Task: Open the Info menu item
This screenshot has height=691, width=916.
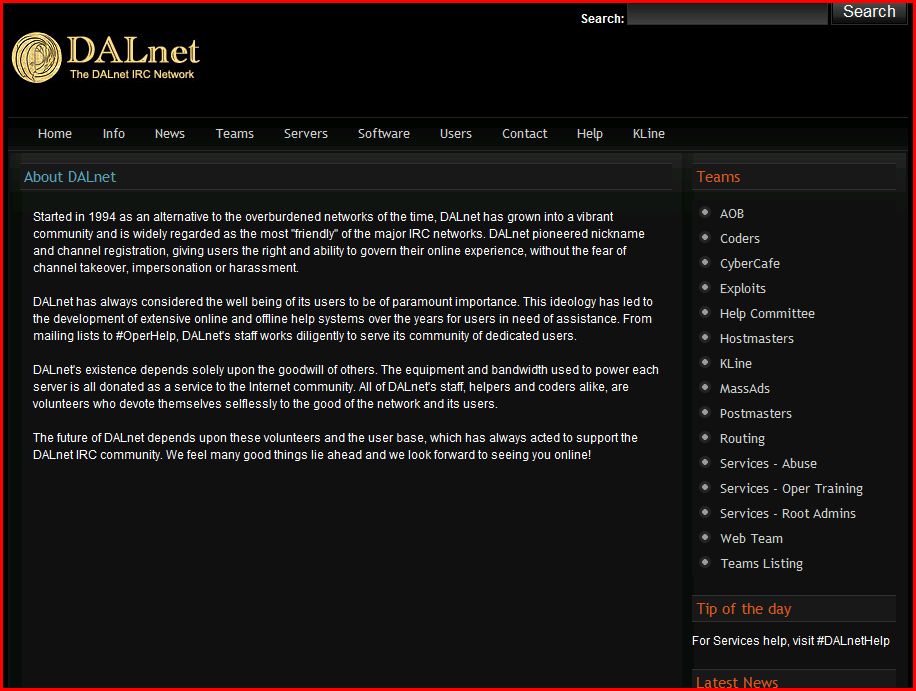Action: coord(113,134)
